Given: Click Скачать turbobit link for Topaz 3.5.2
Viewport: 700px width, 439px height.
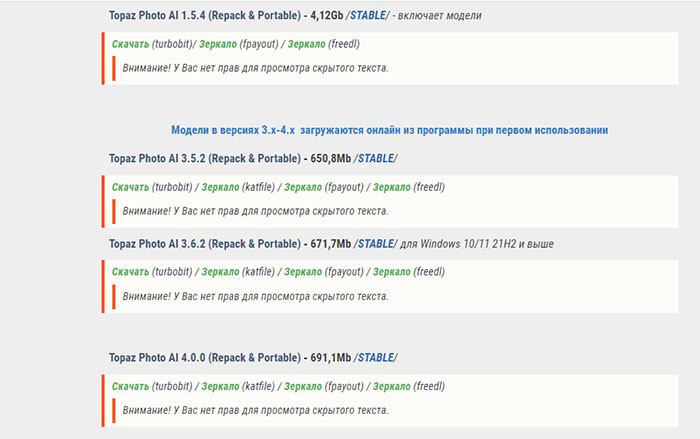Looking at the screenshot, I should [130, 187].
